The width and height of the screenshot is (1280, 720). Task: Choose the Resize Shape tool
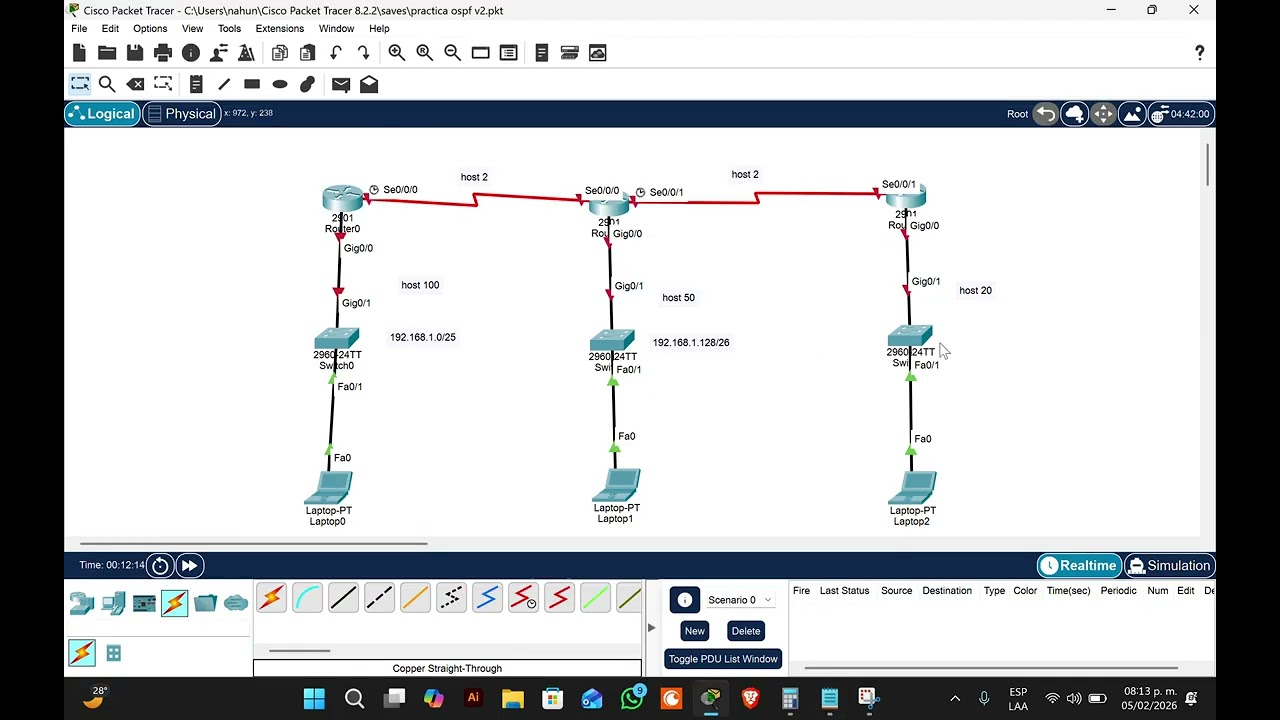pyautogui.click(x=163, y=84)
